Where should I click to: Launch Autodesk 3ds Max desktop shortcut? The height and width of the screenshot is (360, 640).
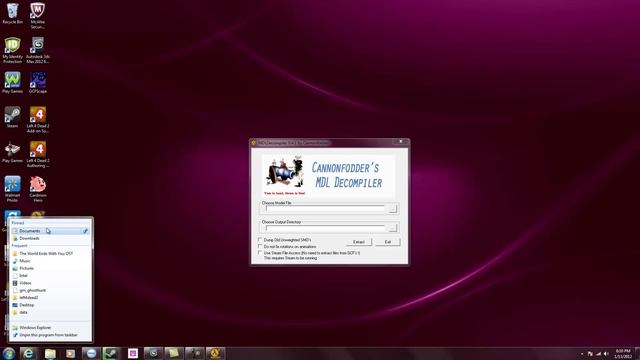pyautogui.click(x=38, y=50)
